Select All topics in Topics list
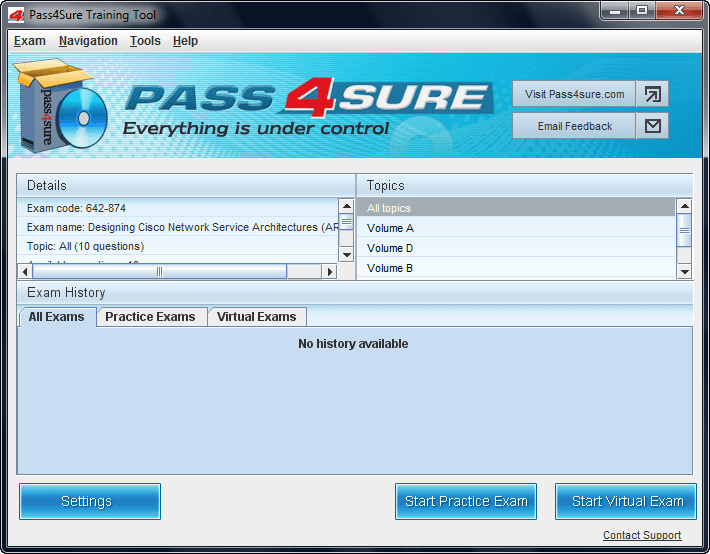Viewport: 710px width, 554px height. click(516, 208)
